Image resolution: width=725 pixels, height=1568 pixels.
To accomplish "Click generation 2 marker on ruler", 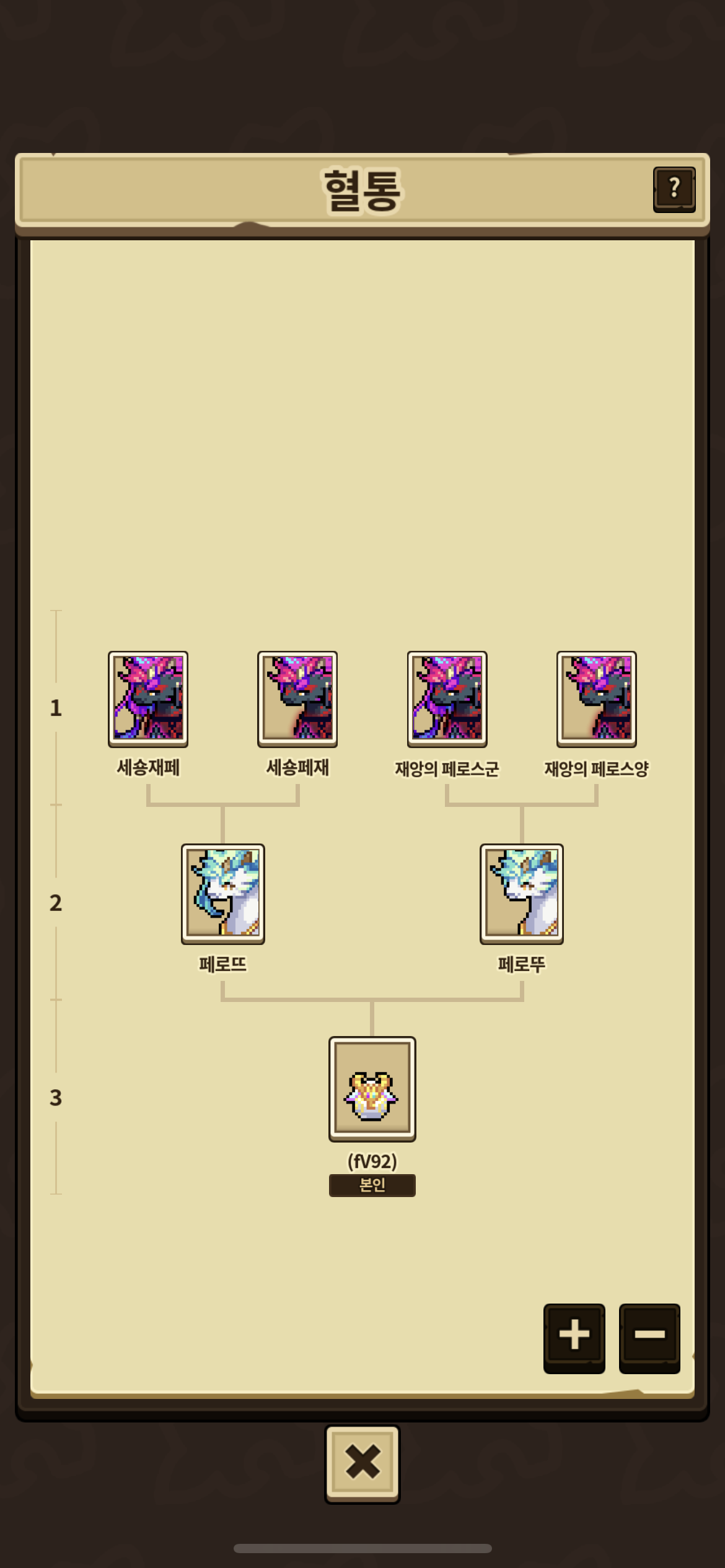I will click(x=56, y=903).
